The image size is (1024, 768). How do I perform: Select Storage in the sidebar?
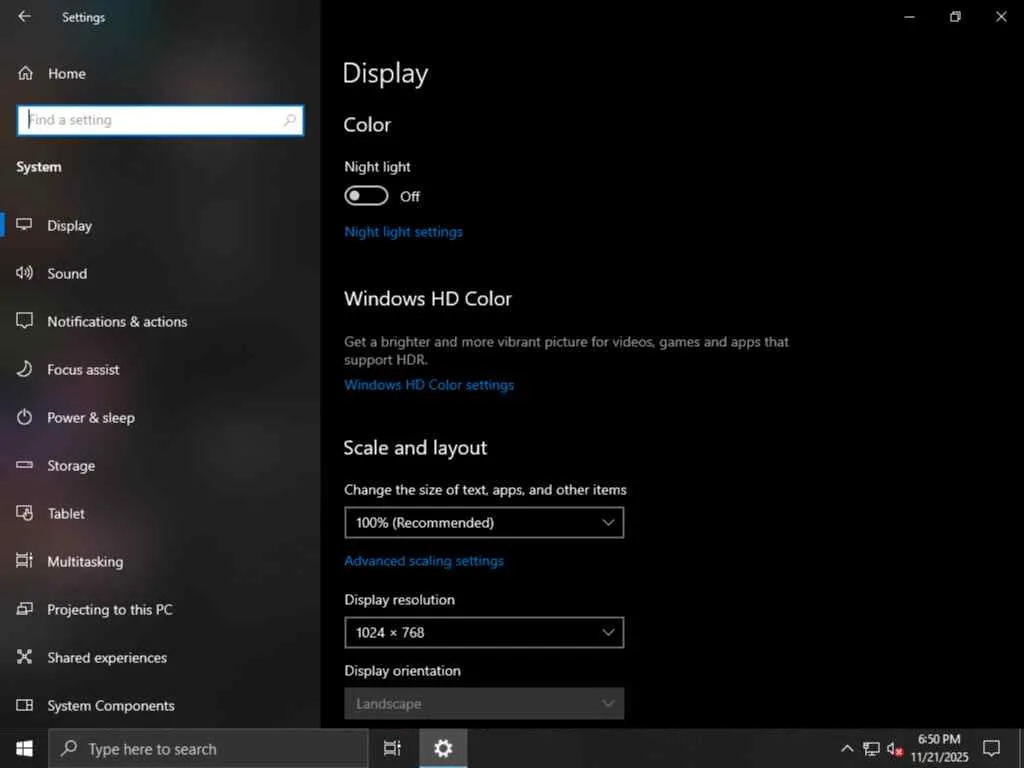[71, 466]
